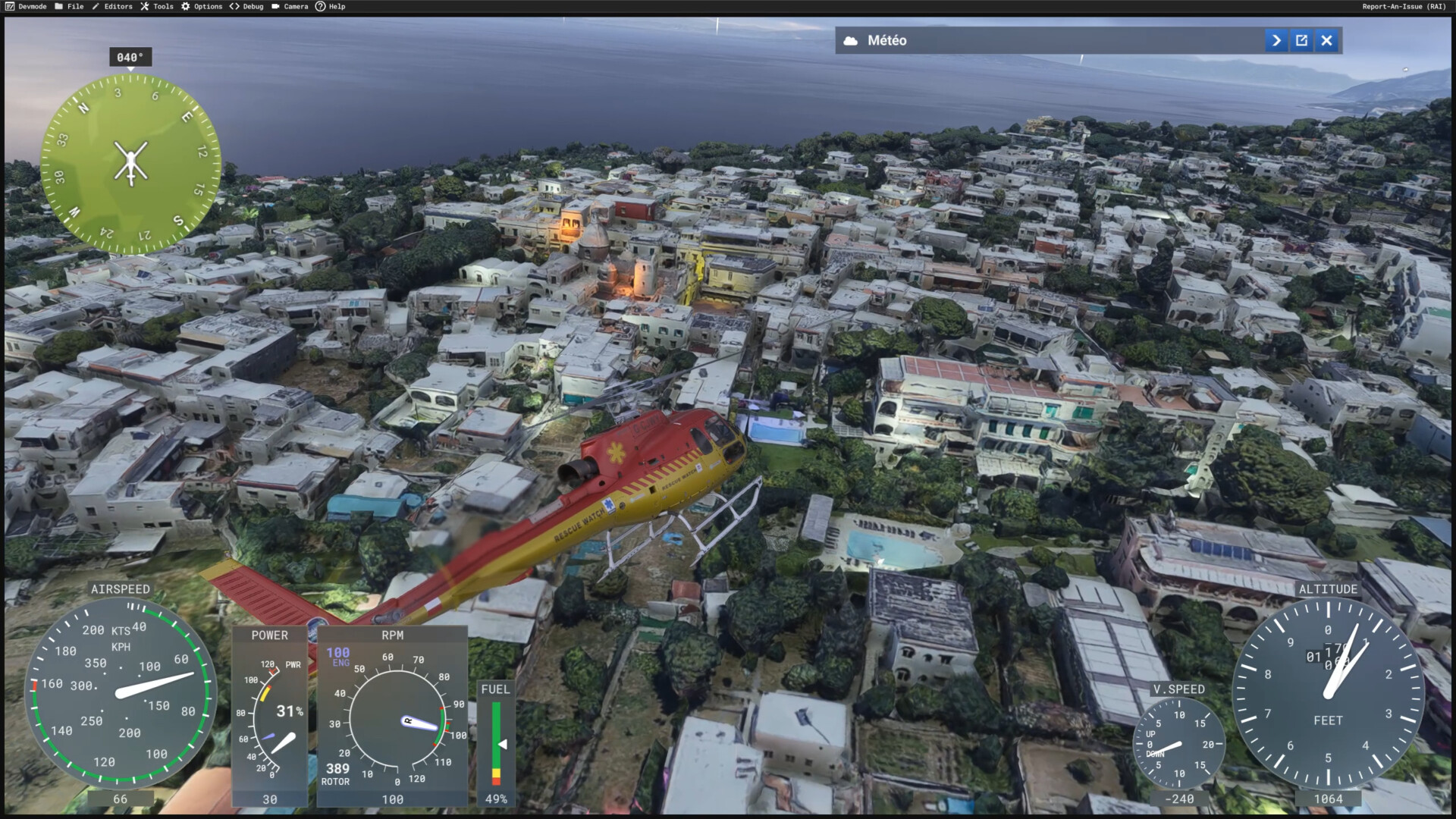Click the Help question mark icon
Viewport: 1456px width, 819px height.
pos(320,6)
